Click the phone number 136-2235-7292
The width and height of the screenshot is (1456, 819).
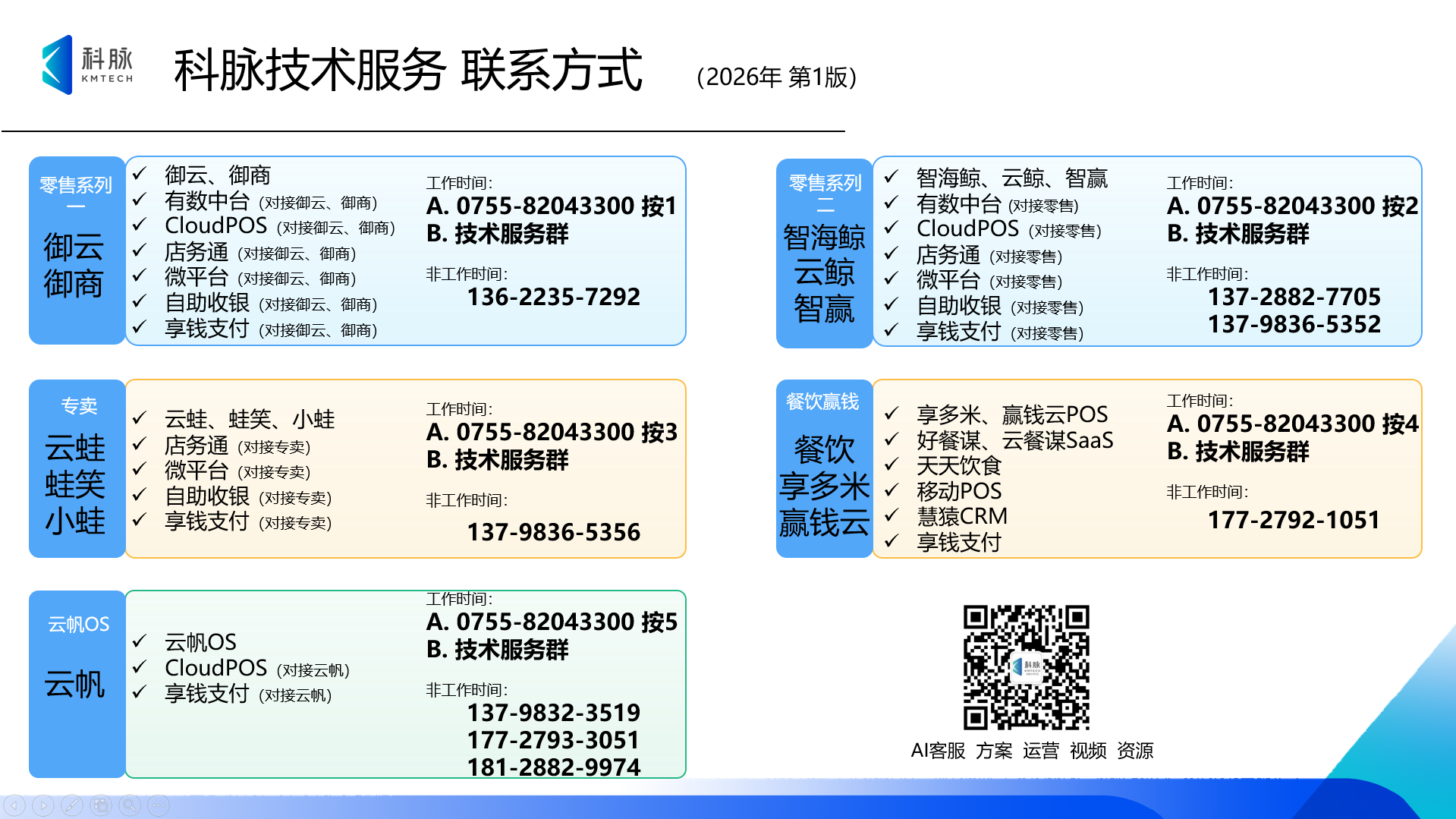[x=553, y=297]
